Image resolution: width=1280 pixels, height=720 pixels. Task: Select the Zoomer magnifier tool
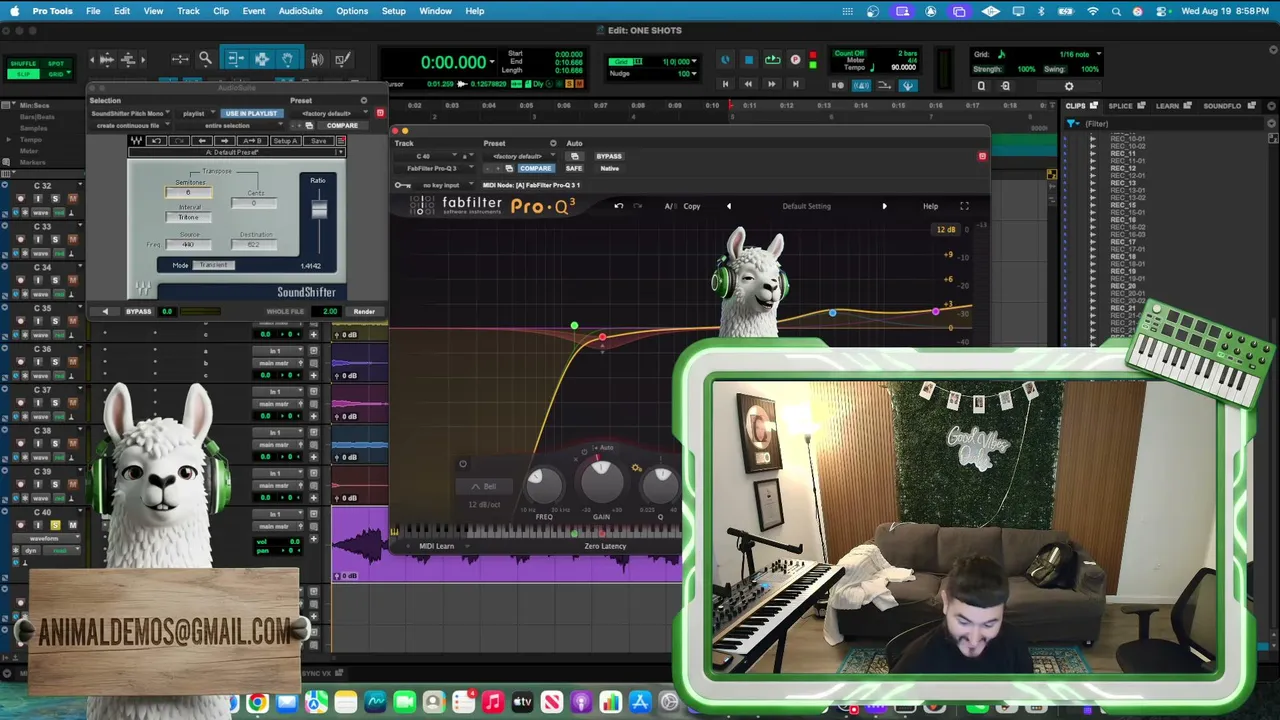205,59
